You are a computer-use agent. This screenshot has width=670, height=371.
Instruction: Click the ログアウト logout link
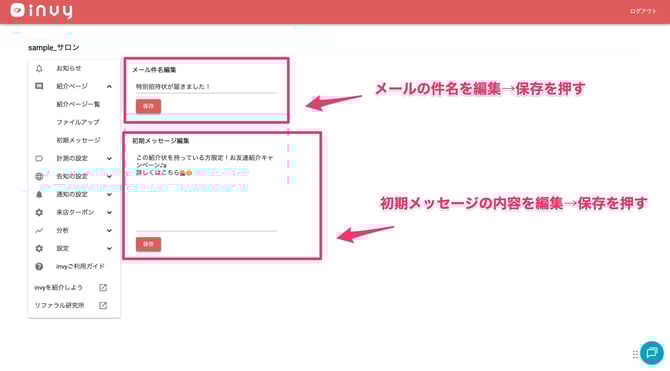click(x=643, y=12)
